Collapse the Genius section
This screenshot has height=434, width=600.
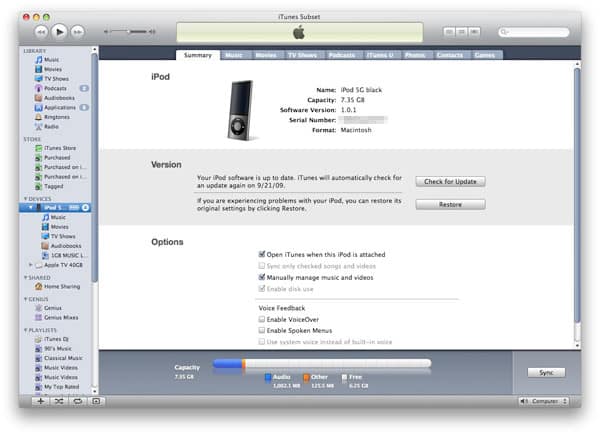pos(26,299)
